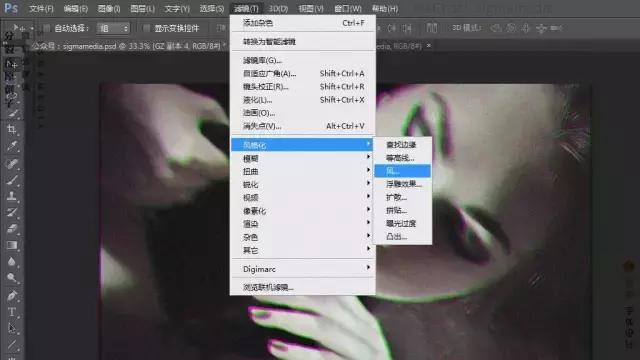This screenshot has height=360, width=640.
Task: Choose 消失点(V)... menu item
Action: [x=302, y=126]
